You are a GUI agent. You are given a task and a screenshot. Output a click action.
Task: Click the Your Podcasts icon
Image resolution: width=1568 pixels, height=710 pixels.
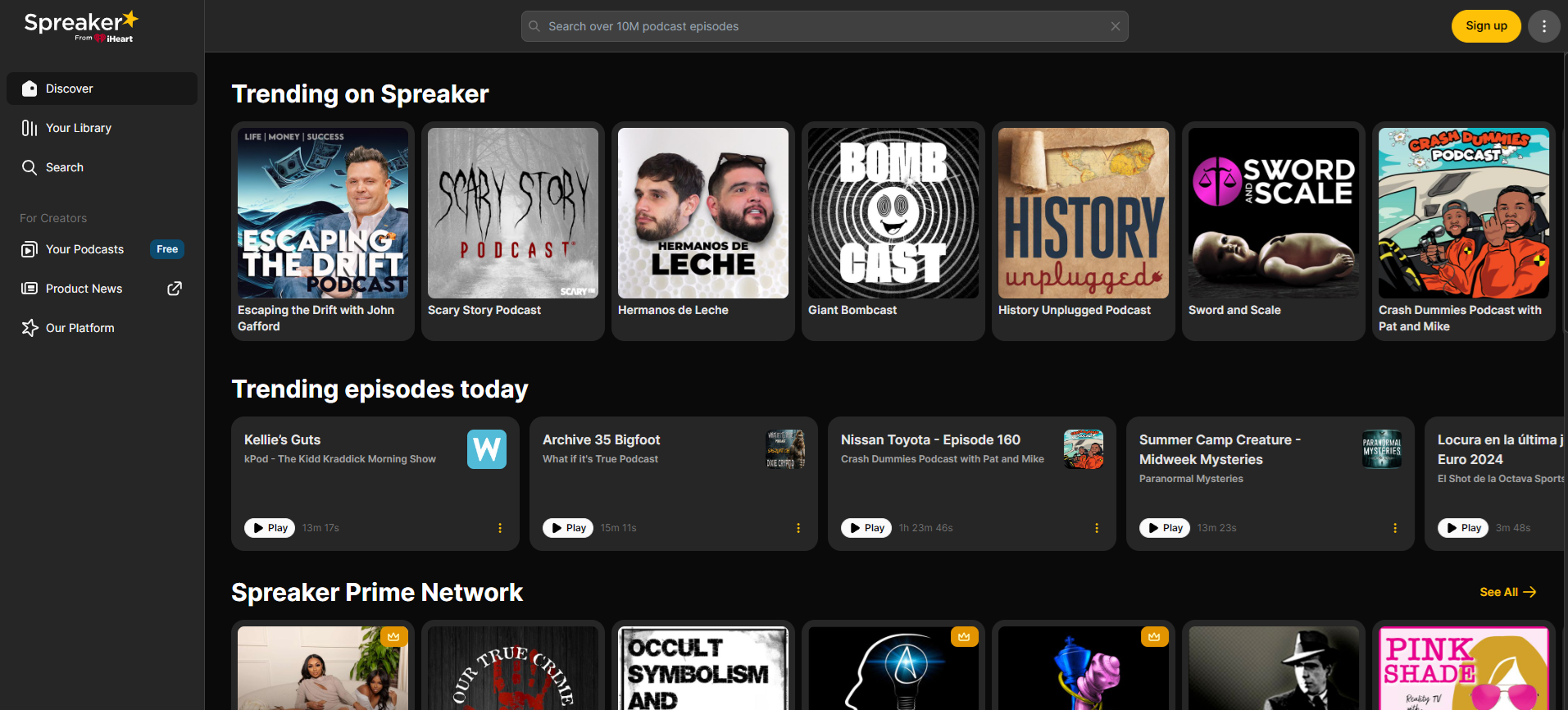pyautogui.click(x=30, y=249)
